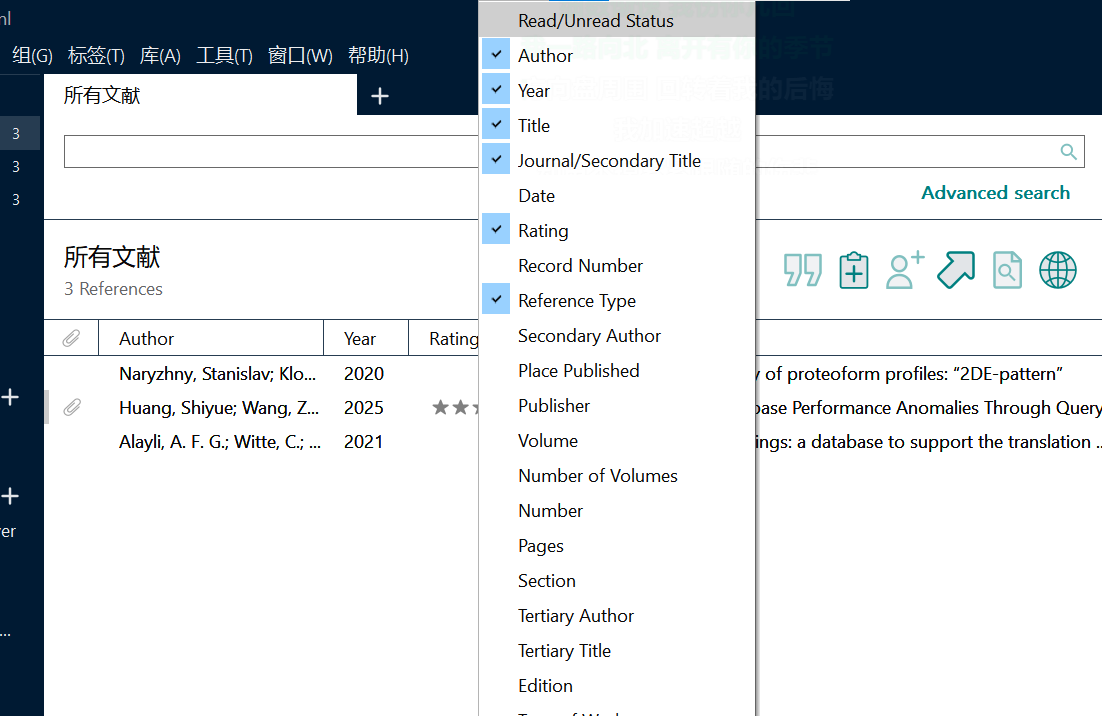The width and height of the screenshot is (1102, 716).
Task: Click the year 2020 cell
Action: coord(364,374)
